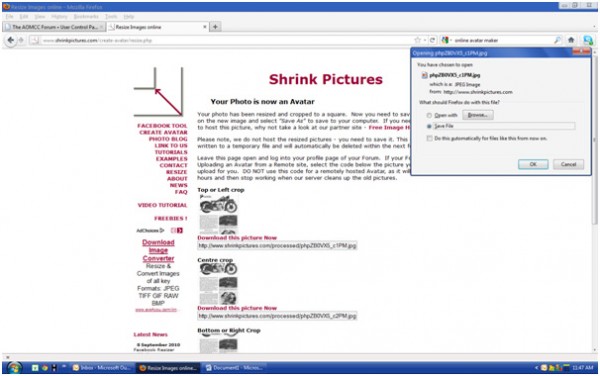Switch to The ADMCC Forum tab
Image resolution: width=600 pixels, height=376 pixels.
(54, 27)
